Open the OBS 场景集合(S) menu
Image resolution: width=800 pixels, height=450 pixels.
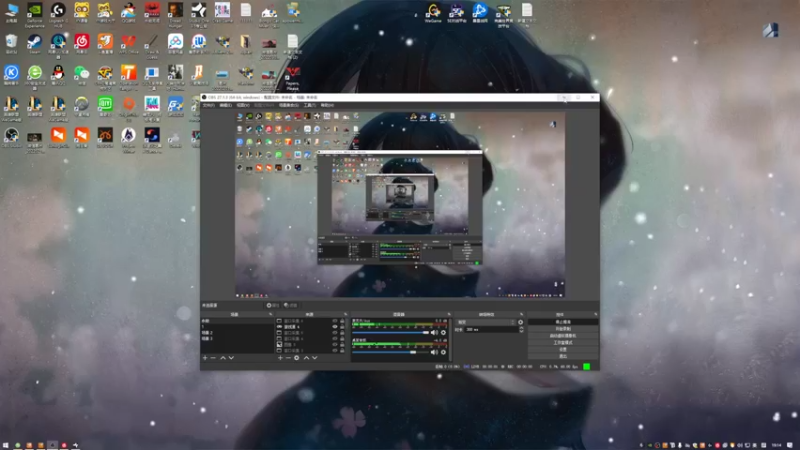pos(289,106)
